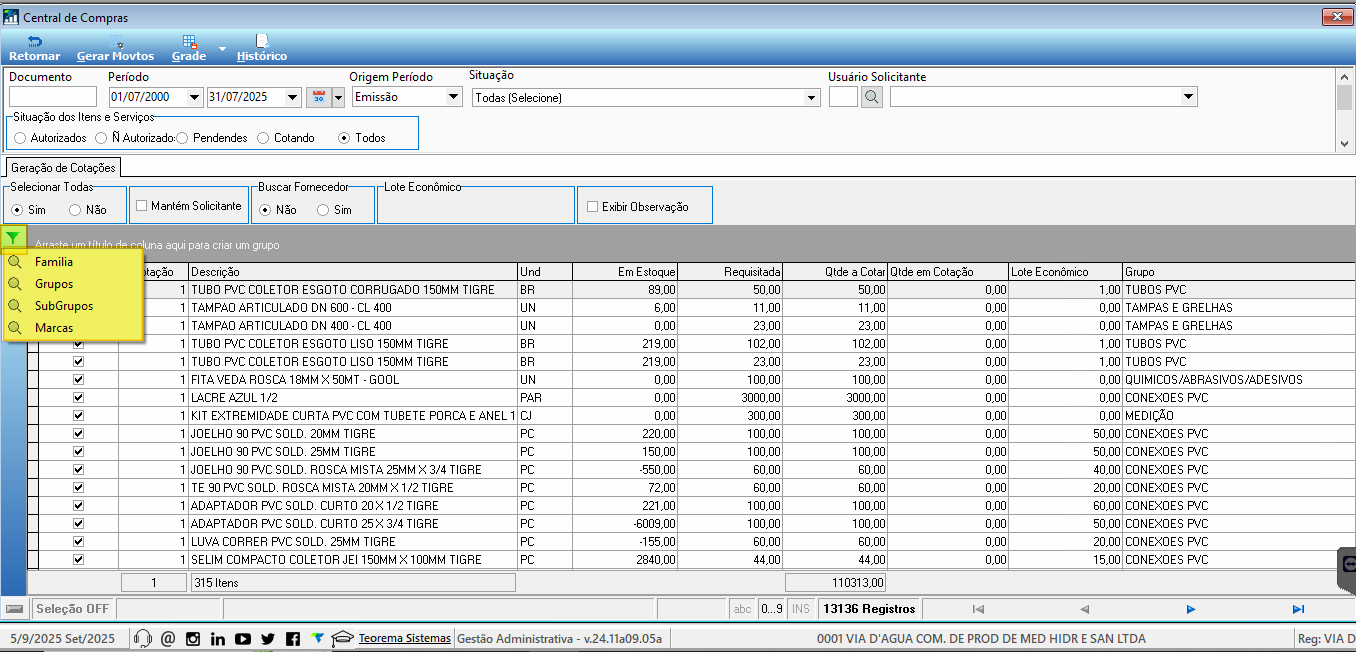Click the Retornar toolbar icon
Viewport: 1356px width, 652px height.
(x=34, y=41)
